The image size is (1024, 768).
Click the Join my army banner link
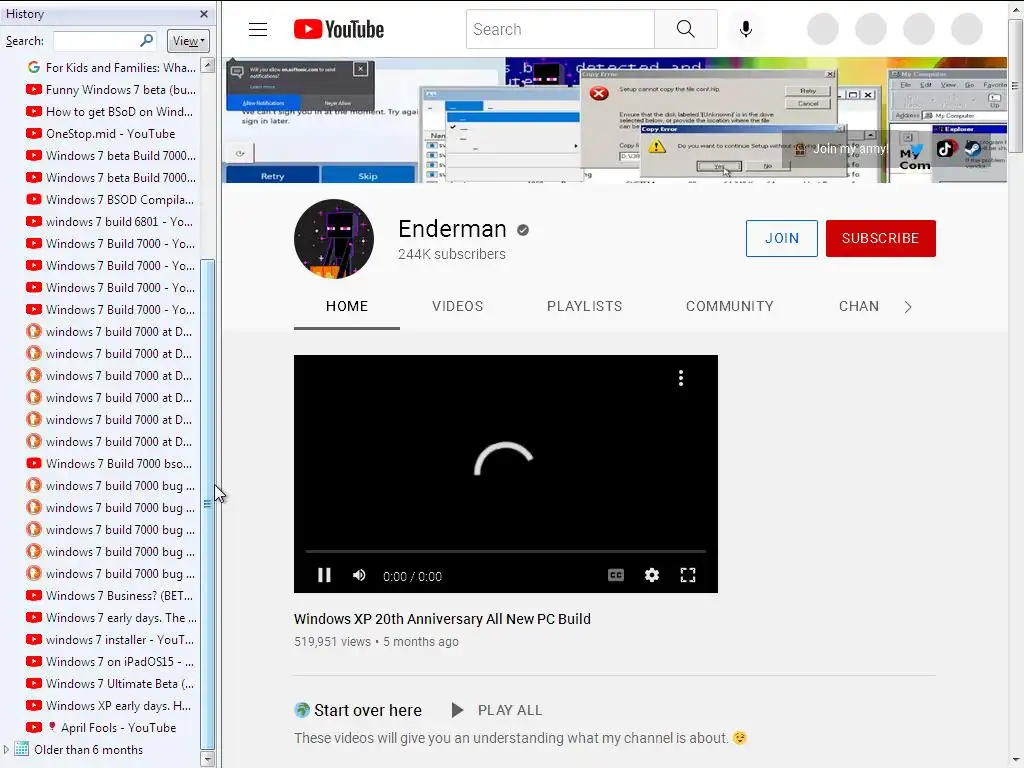coord(850,149)
